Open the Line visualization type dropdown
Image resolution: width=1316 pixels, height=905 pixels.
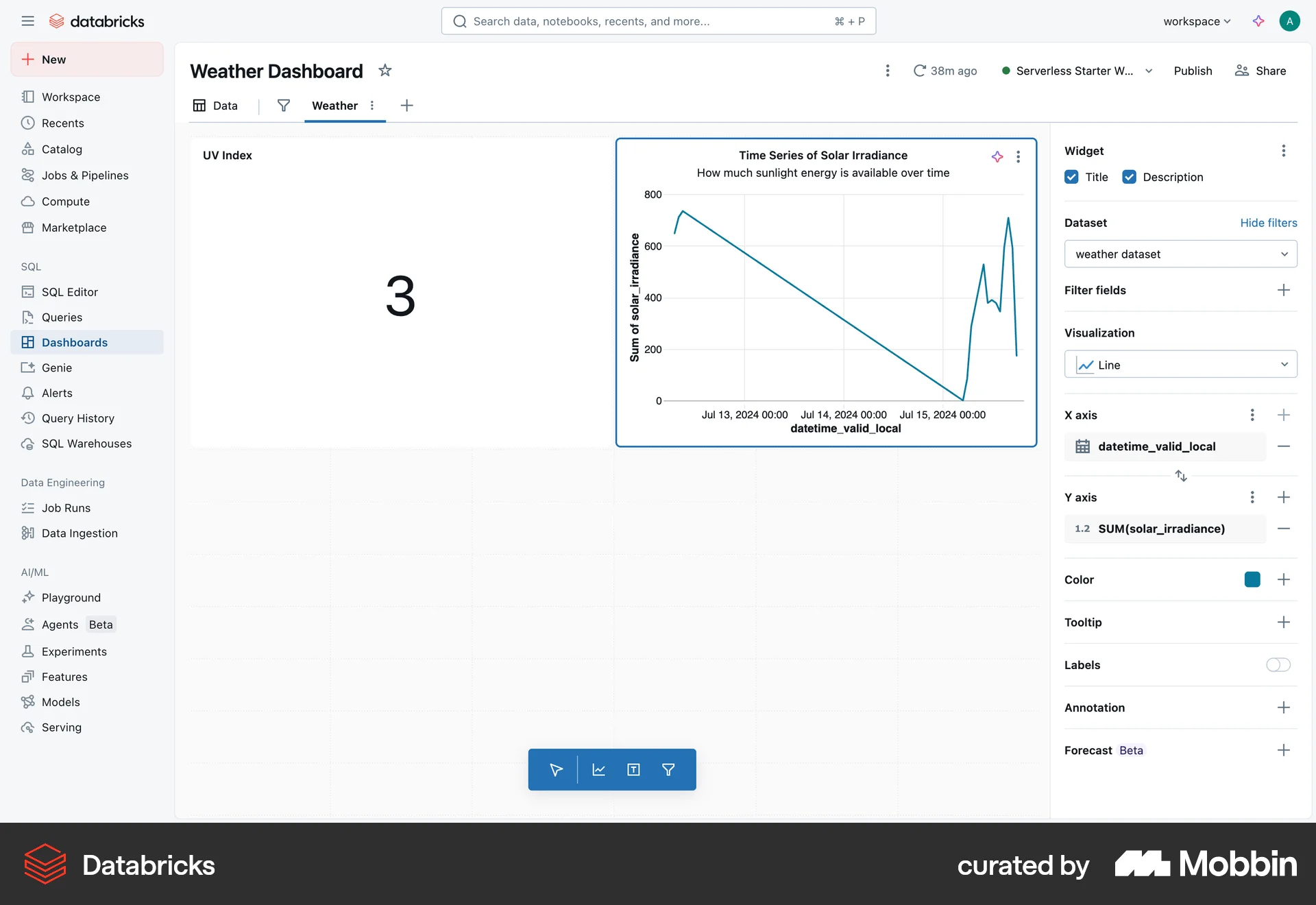tap(1180, 364)
